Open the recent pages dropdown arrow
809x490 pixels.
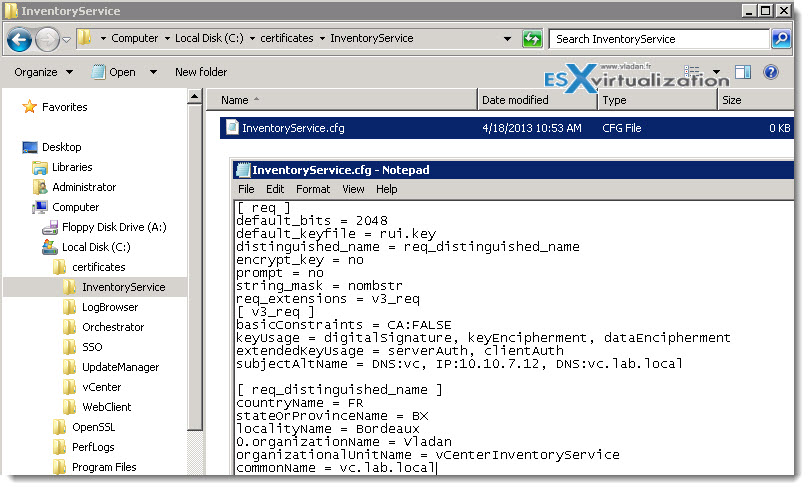coord(67,40)
